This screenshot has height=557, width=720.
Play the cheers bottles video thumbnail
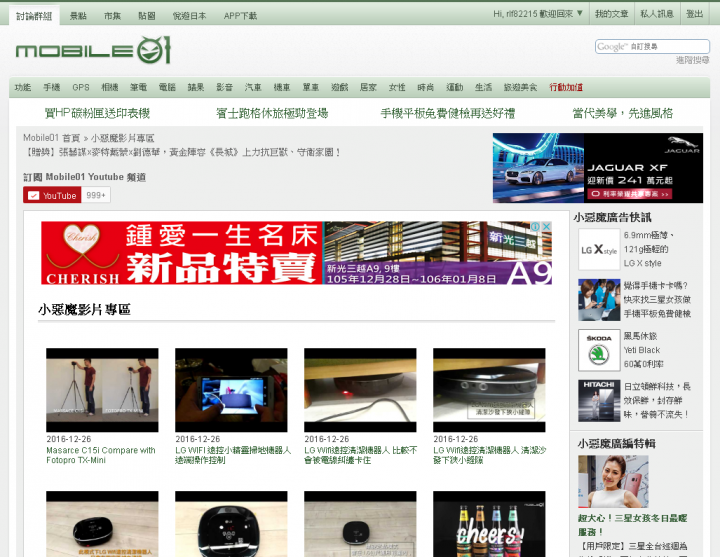(489, 524)
